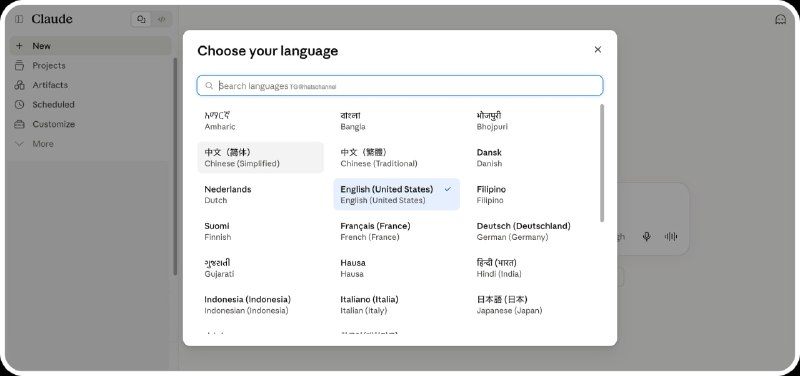Viewport: 800px width, 376px height.
Task: Select Japanese (Japan) language option
Action: click(x=533, y=305)
